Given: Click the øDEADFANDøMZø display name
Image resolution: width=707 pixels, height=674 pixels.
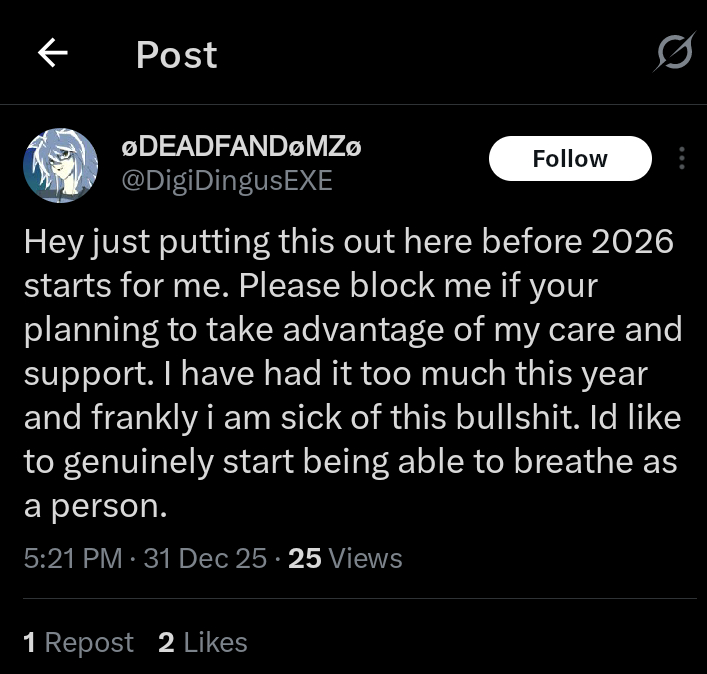Looking at the screenshot, I should (240, 148).
